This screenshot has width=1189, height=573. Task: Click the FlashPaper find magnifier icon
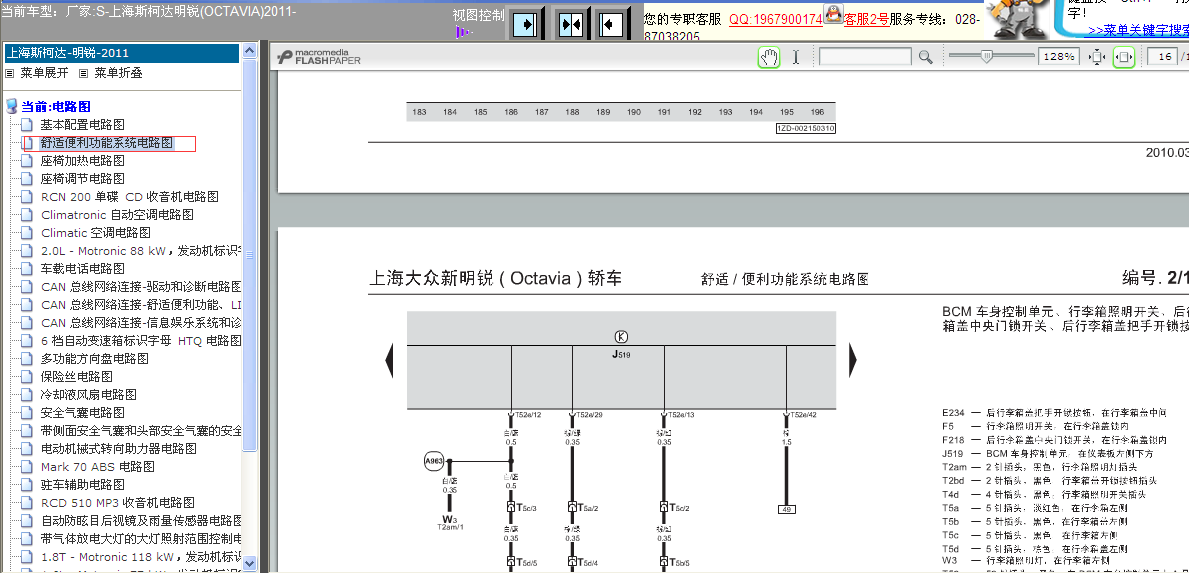click(925, 57)
